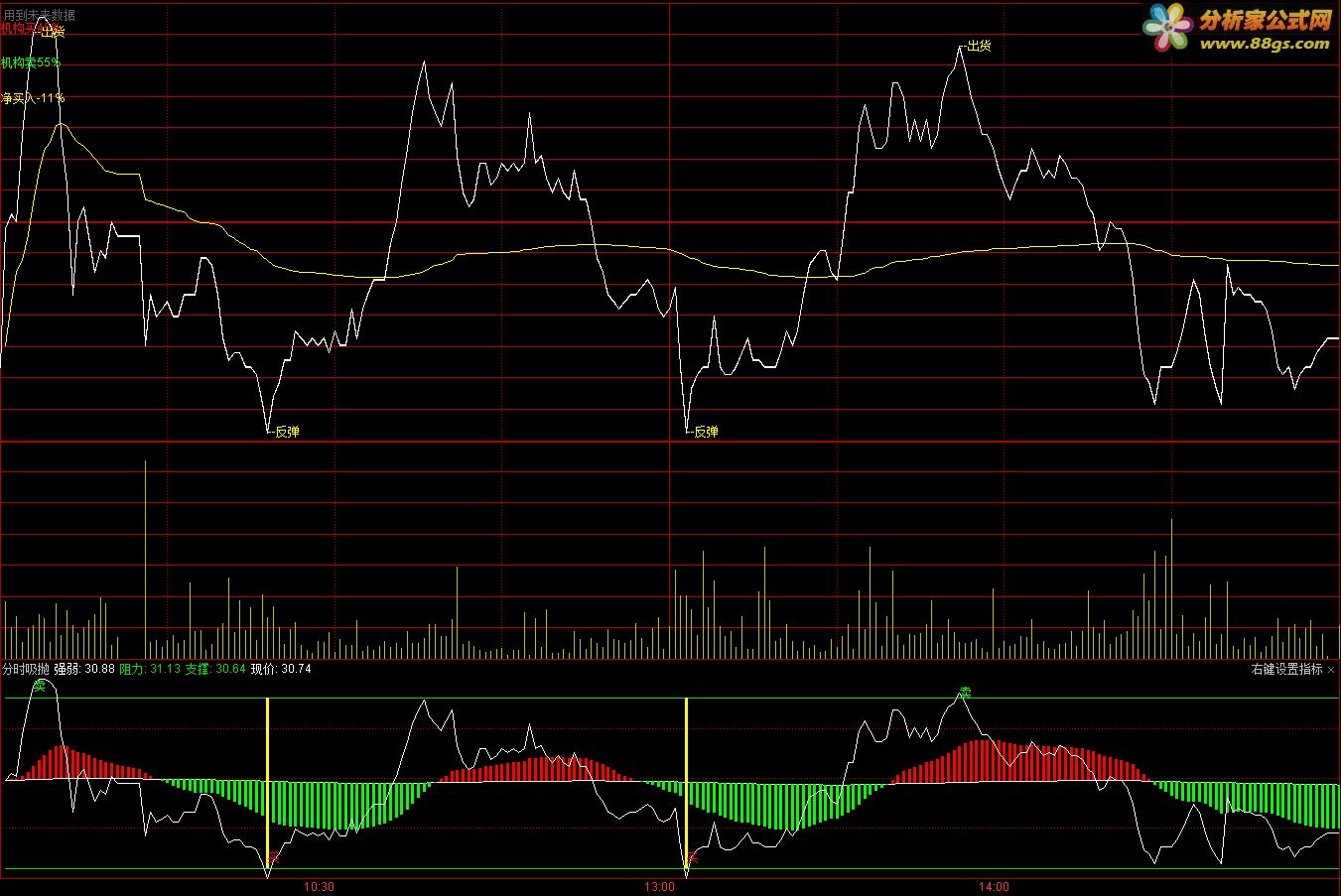The image size is (1341, 896).
Task: Select the 现价: 30.74 value
Action: pyautogui.click(x=281, y=669)
